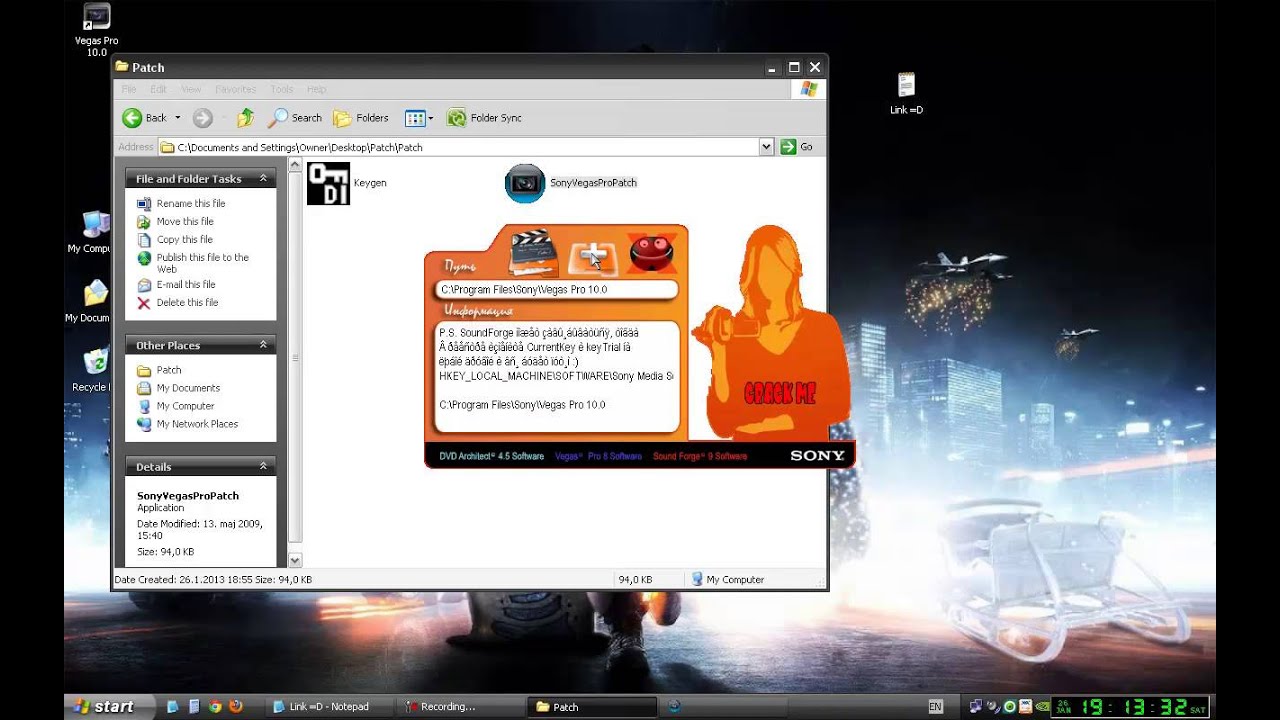
Task: Click Delete this file link
Action: [187, 302]
